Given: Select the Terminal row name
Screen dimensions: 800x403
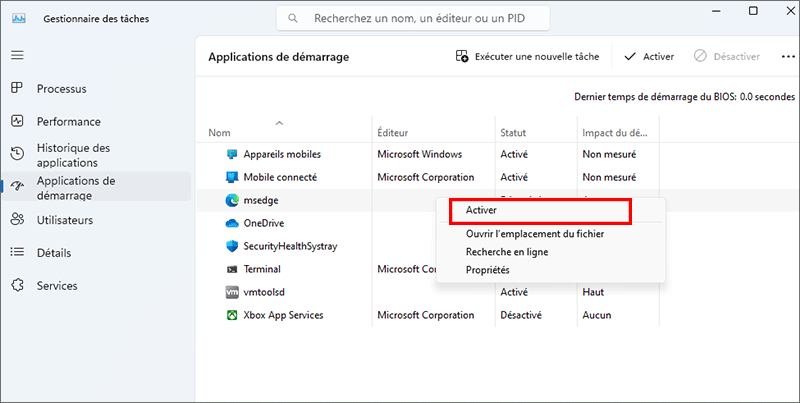Looking at the screenshot, I should click(262, 269).
